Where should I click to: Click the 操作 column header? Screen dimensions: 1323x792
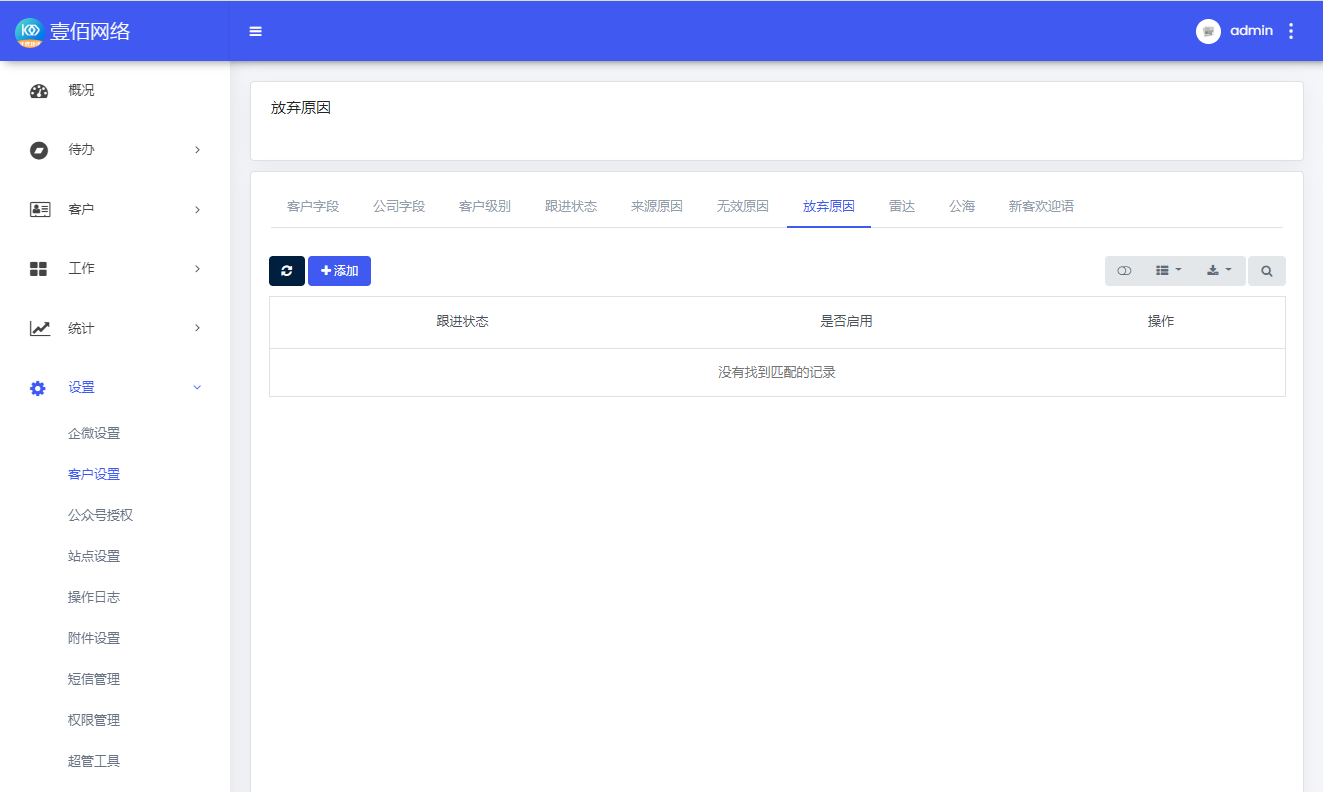(x=1161, y=322)
